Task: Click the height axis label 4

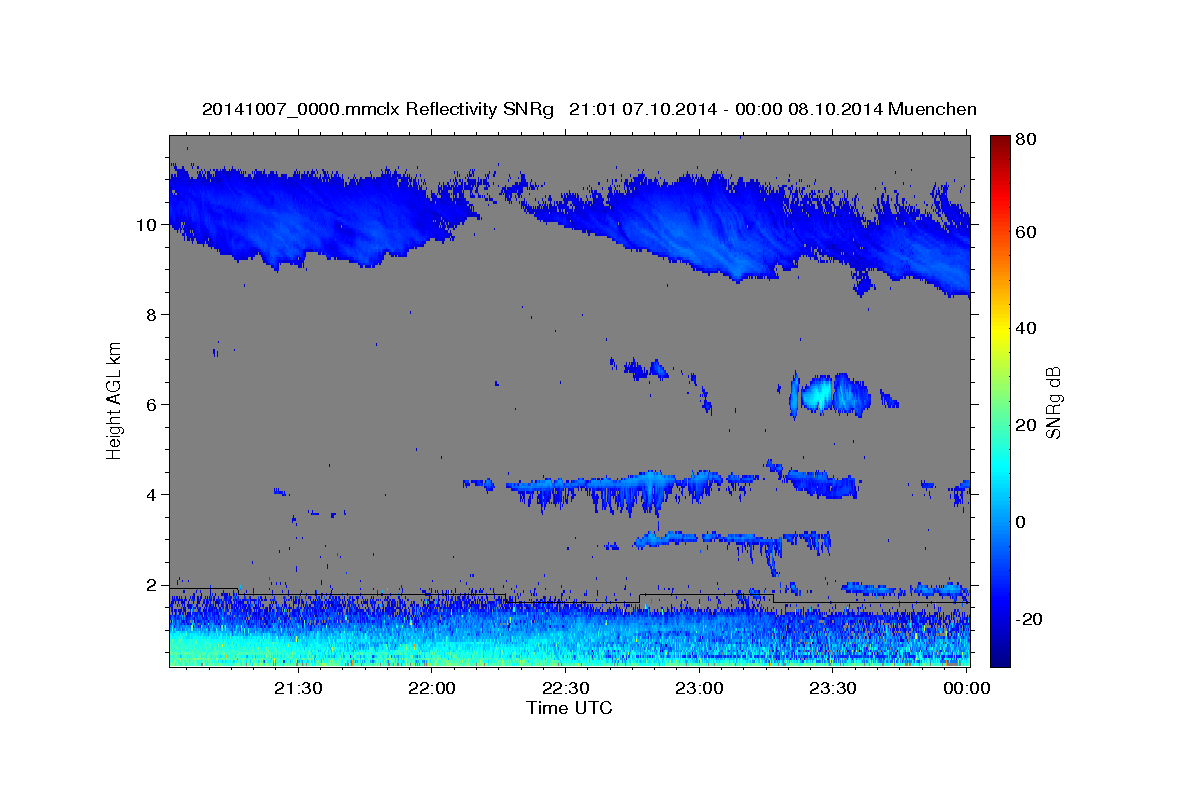Action: pos(152,495)
